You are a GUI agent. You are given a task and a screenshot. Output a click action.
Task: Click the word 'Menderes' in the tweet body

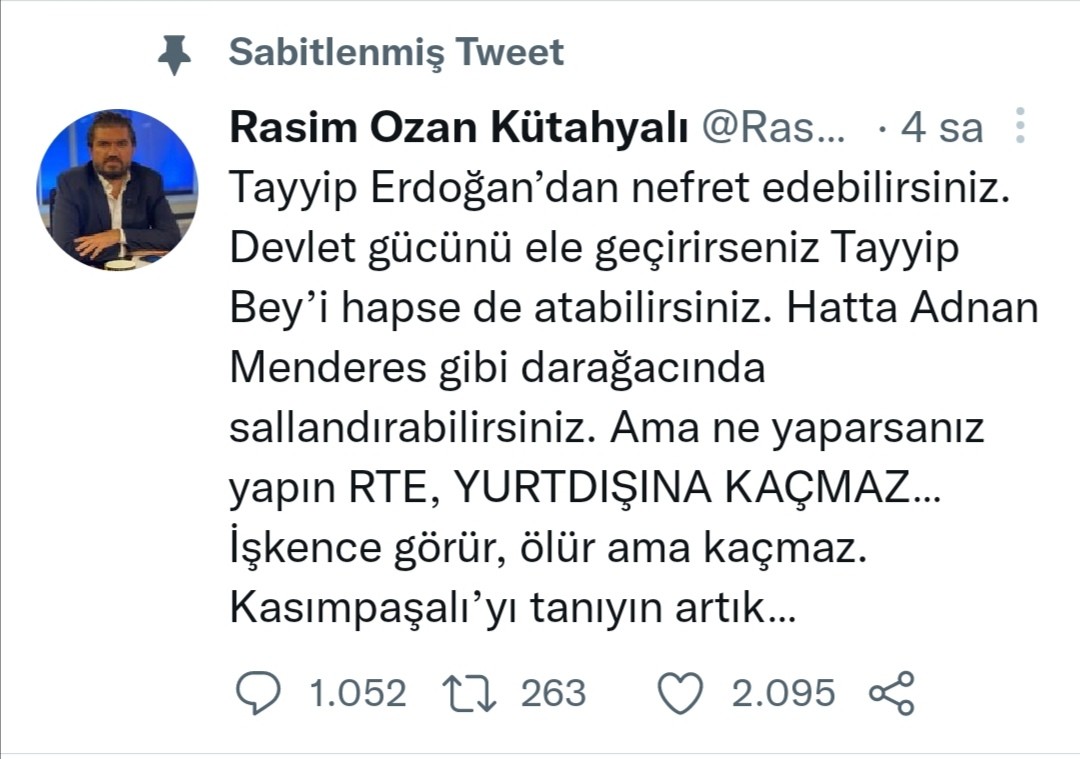318,367
